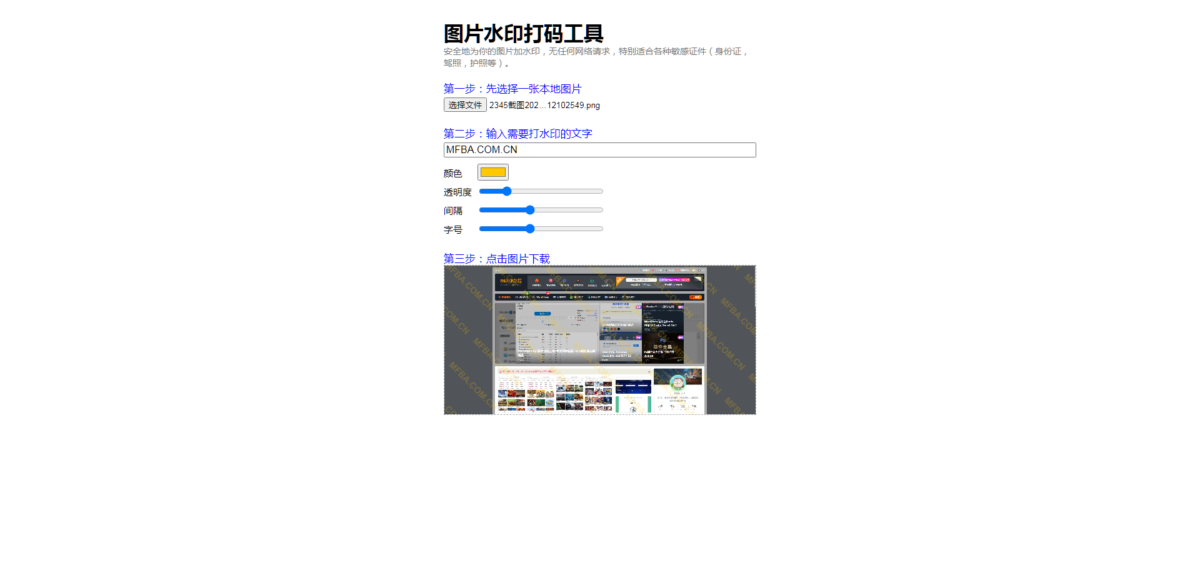Click the 字号 label text
The width and height of the screenshot is (1200, 573).
coord(453,230)
